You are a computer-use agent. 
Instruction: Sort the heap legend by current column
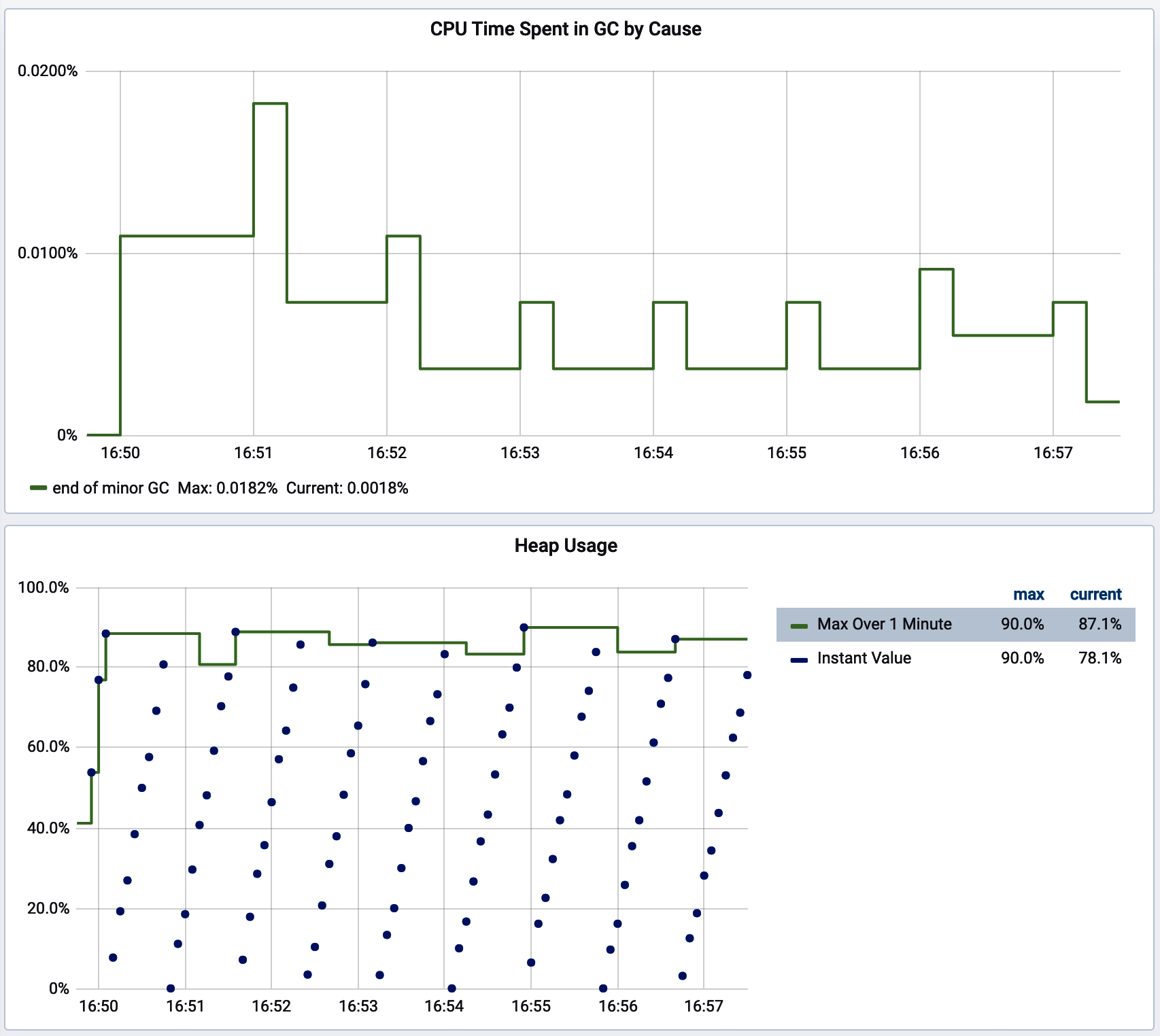[x=1095, y=594]
